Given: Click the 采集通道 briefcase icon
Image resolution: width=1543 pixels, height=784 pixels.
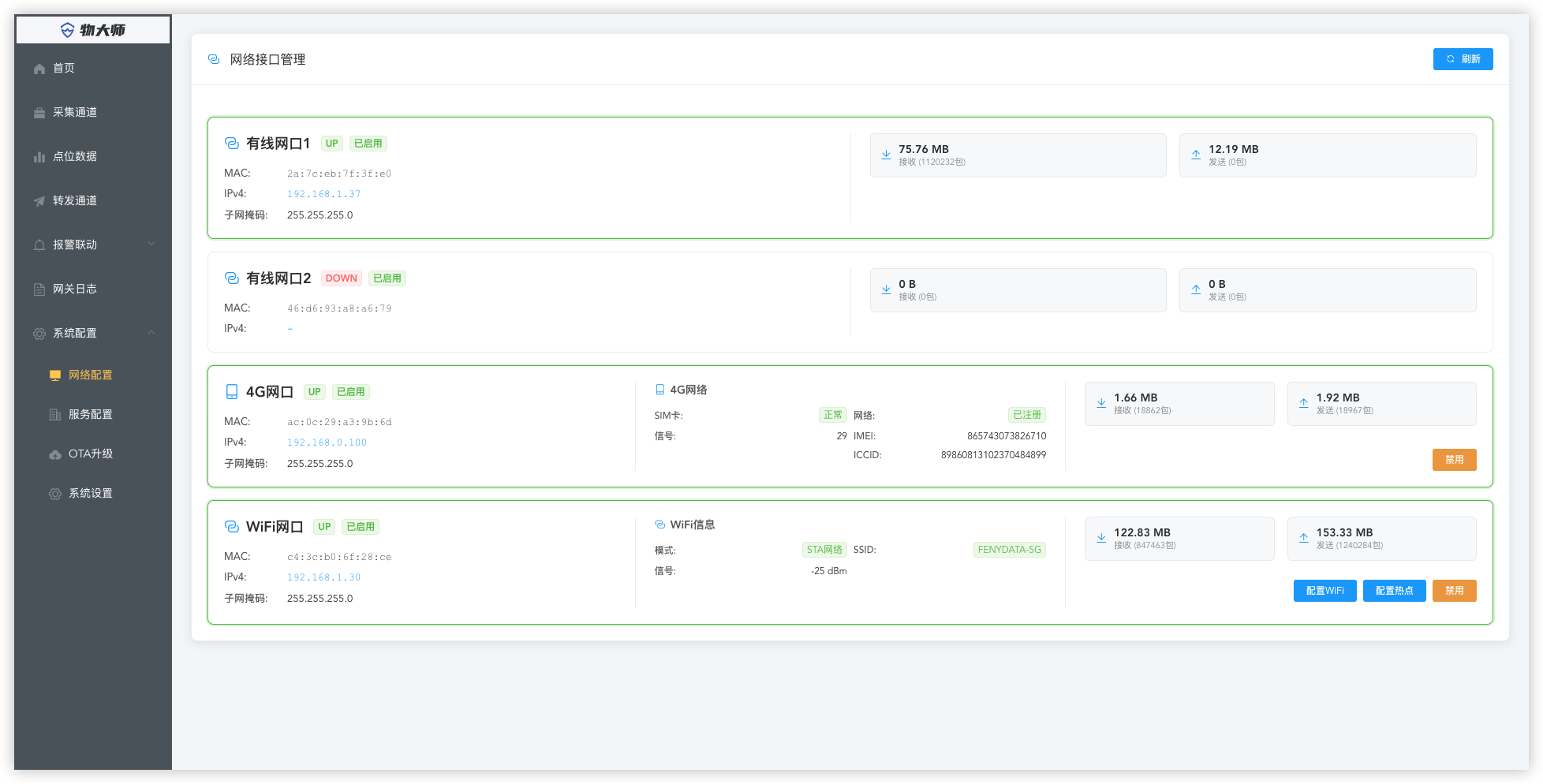Looking at the screenshot, I should 39,113.
